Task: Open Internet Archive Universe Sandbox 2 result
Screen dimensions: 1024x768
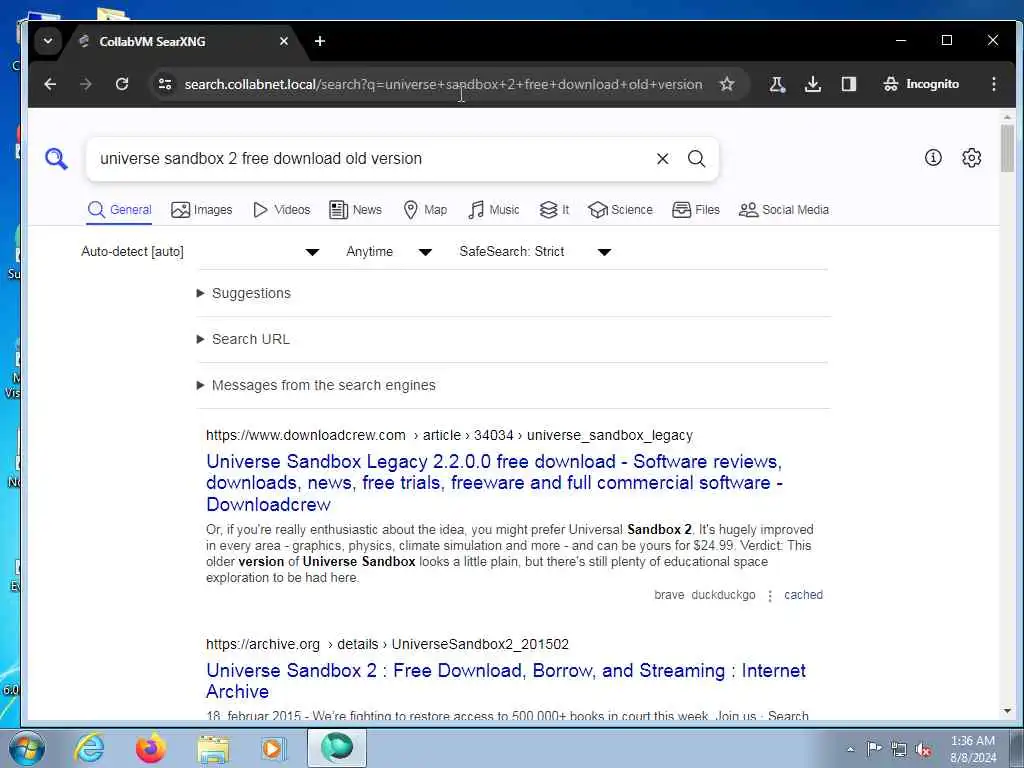Action: click(x=505, y=680)
